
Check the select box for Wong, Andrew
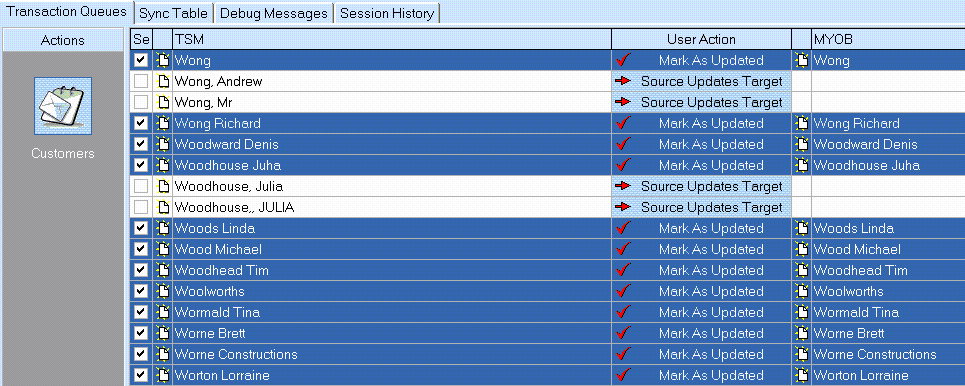[x=142, y=81]
